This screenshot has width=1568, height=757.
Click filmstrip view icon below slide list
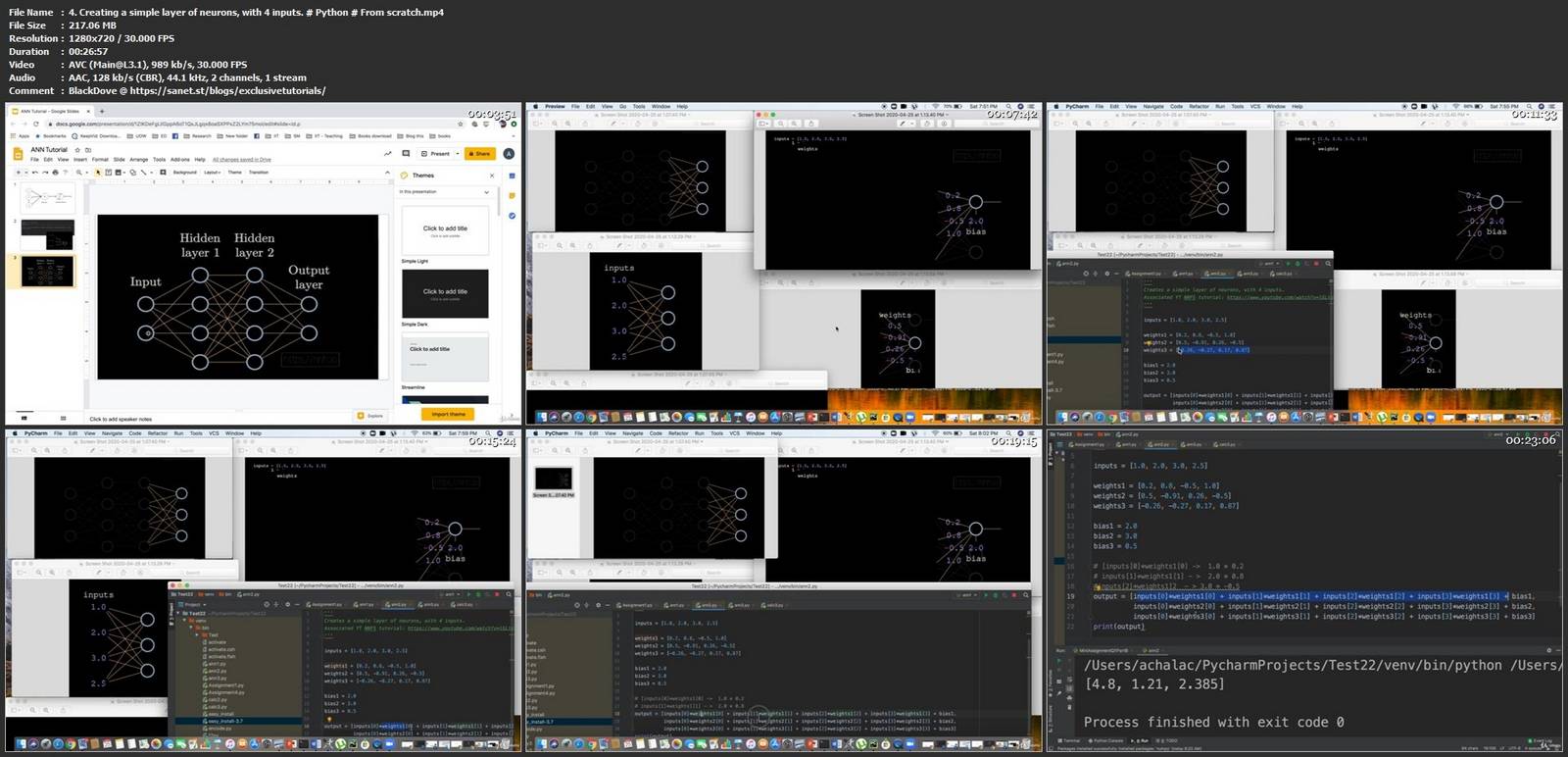[24, 418]
